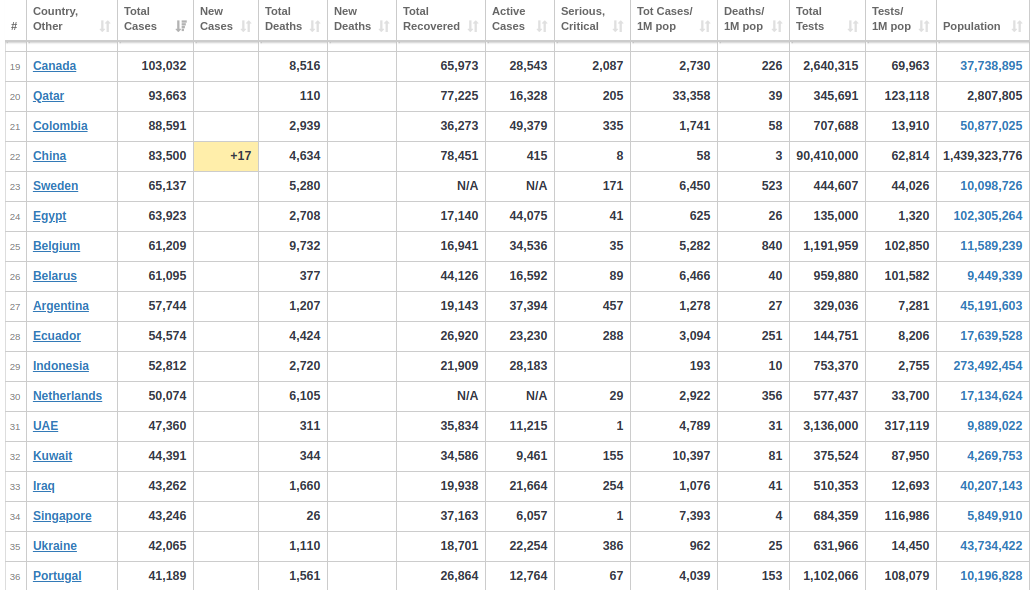Click Tests/1M pop column header

[x=901, y=19]
